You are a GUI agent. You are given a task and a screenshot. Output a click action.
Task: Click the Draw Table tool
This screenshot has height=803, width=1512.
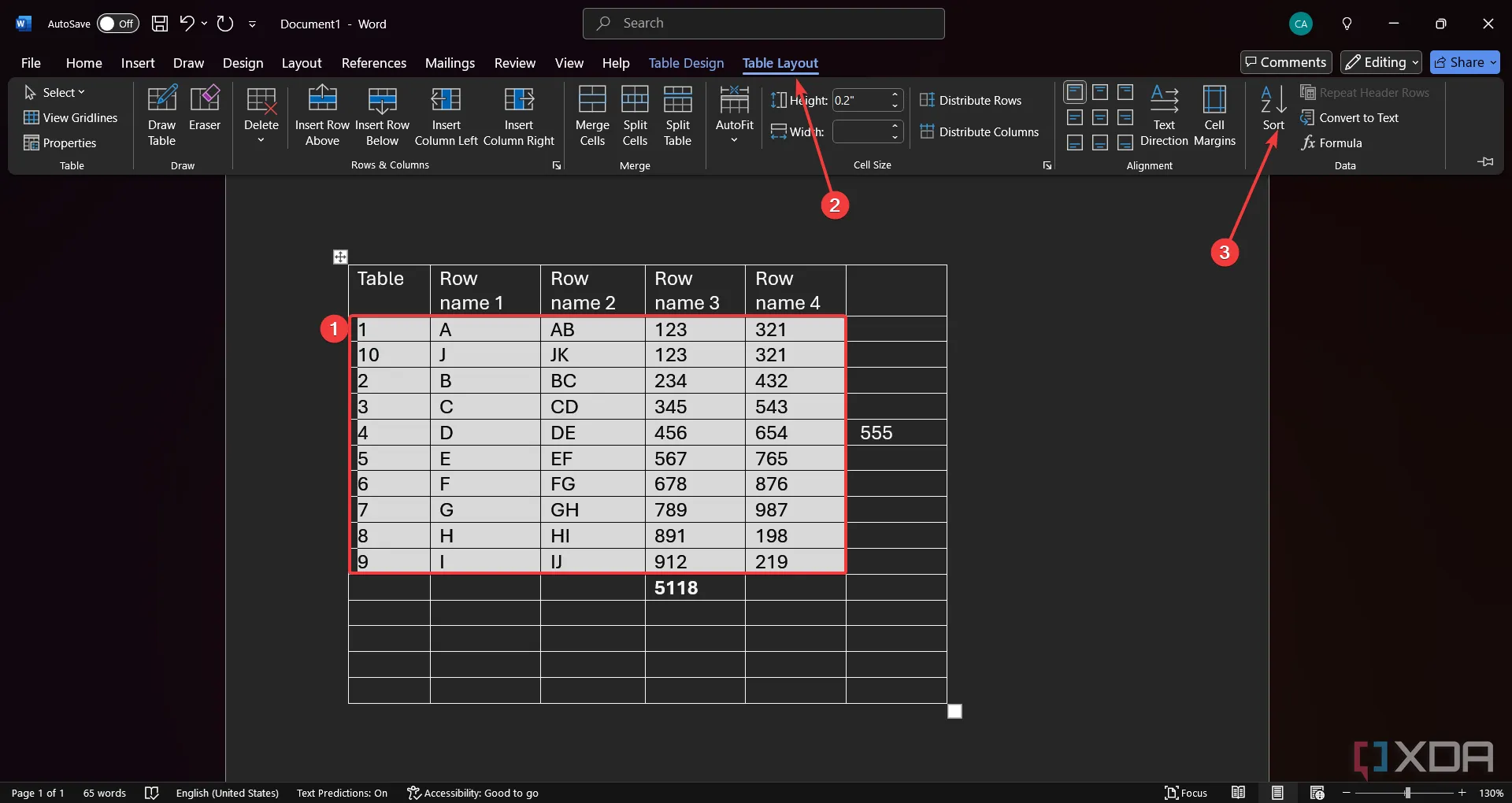161,116
